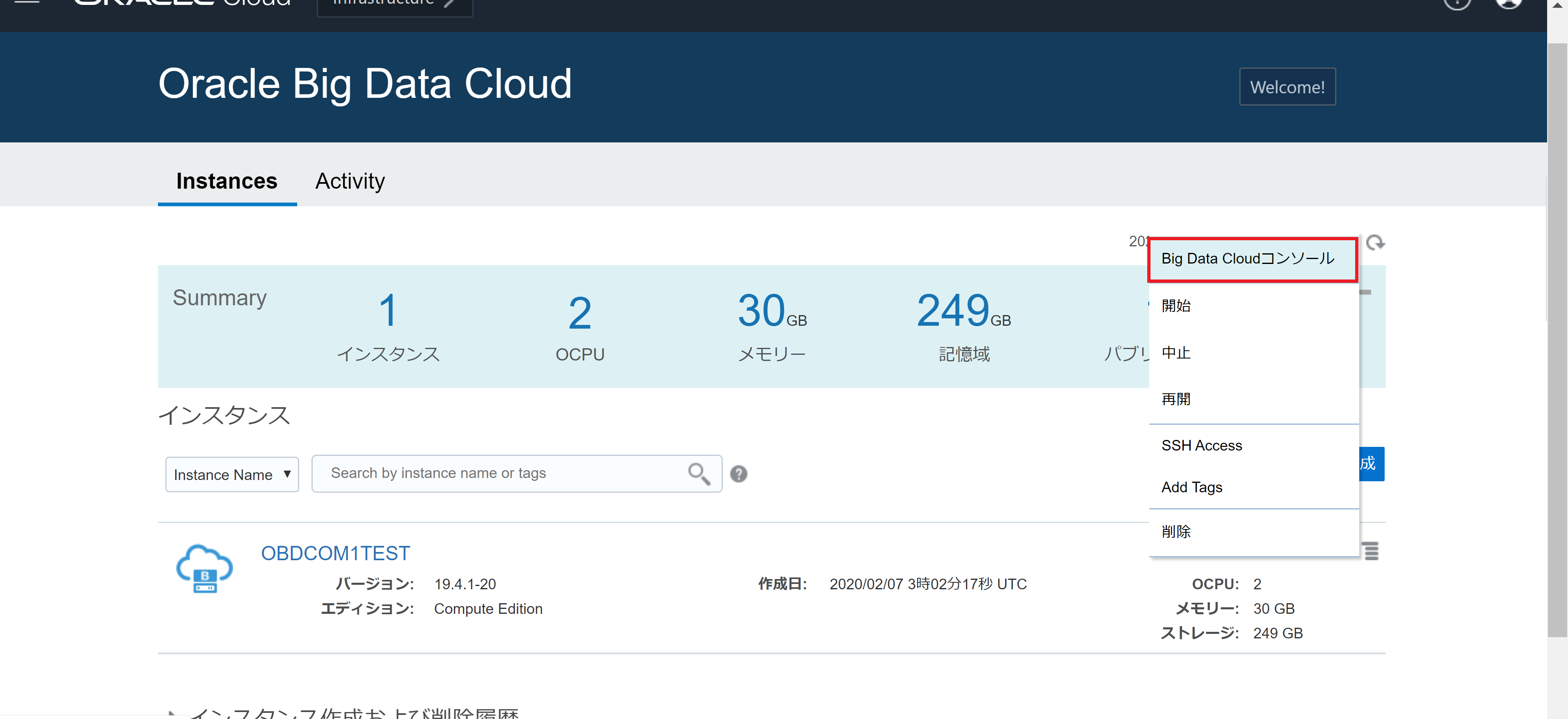Screen dimensions: 1568x719
Task: Choose 削除 from the instance menu
Action: (x=1175, y=532)
